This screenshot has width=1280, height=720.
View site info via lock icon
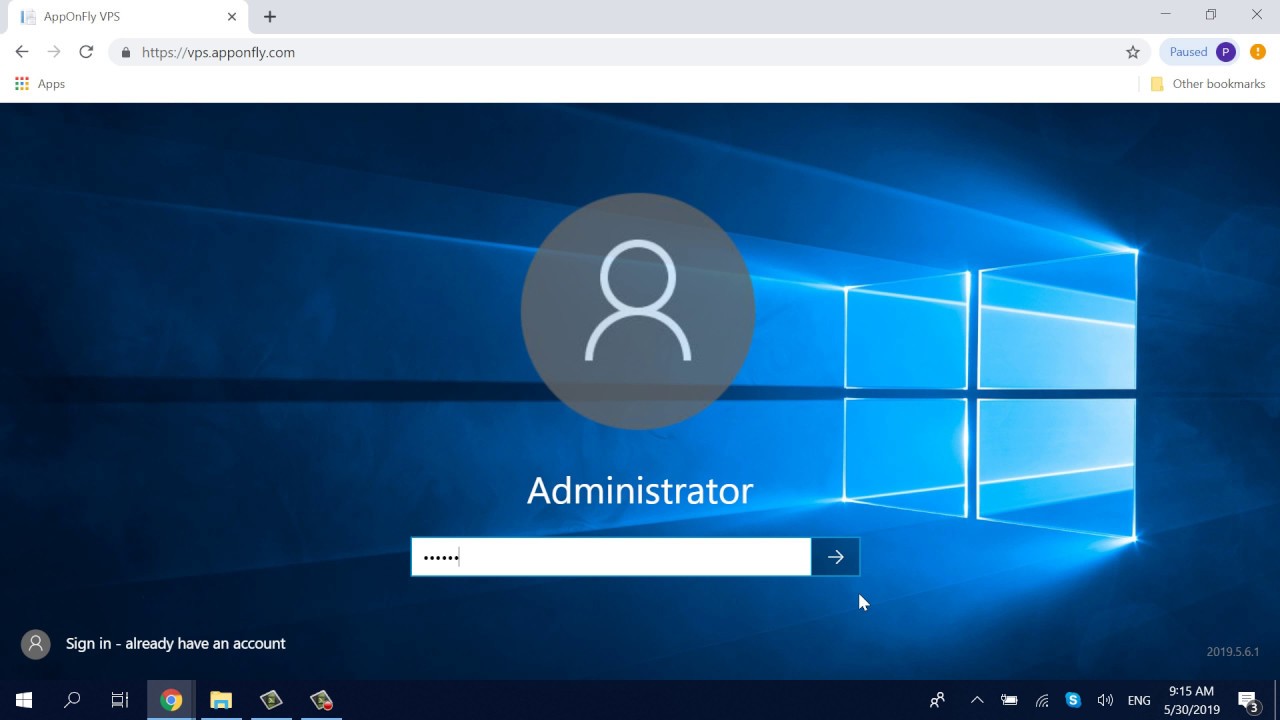tap(125, 52)
